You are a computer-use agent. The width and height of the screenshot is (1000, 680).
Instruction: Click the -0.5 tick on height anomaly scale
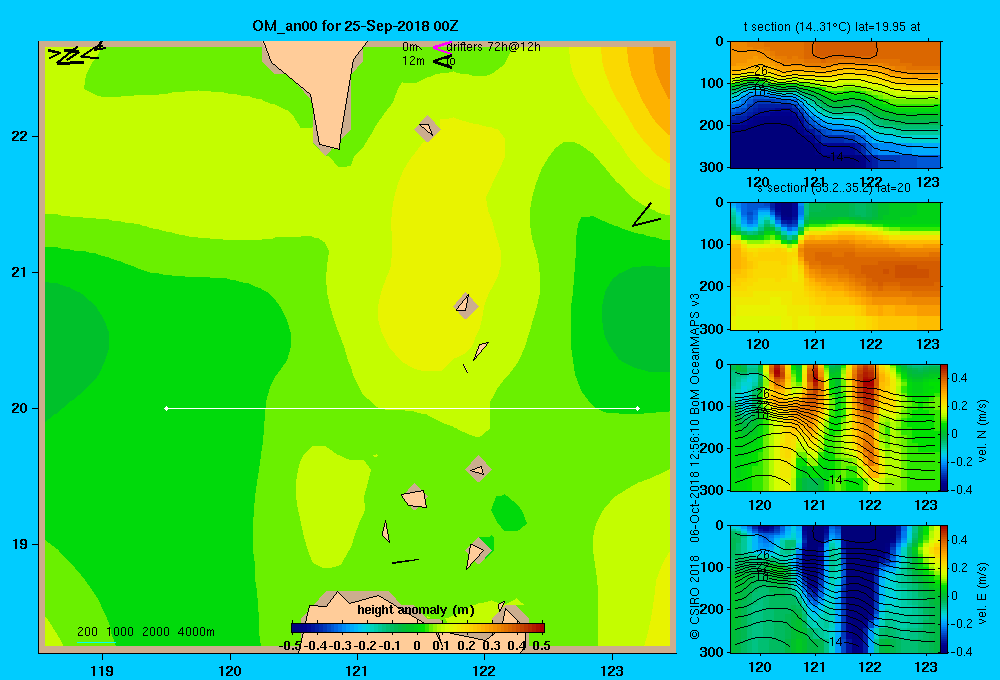click(x=290, y=646)
